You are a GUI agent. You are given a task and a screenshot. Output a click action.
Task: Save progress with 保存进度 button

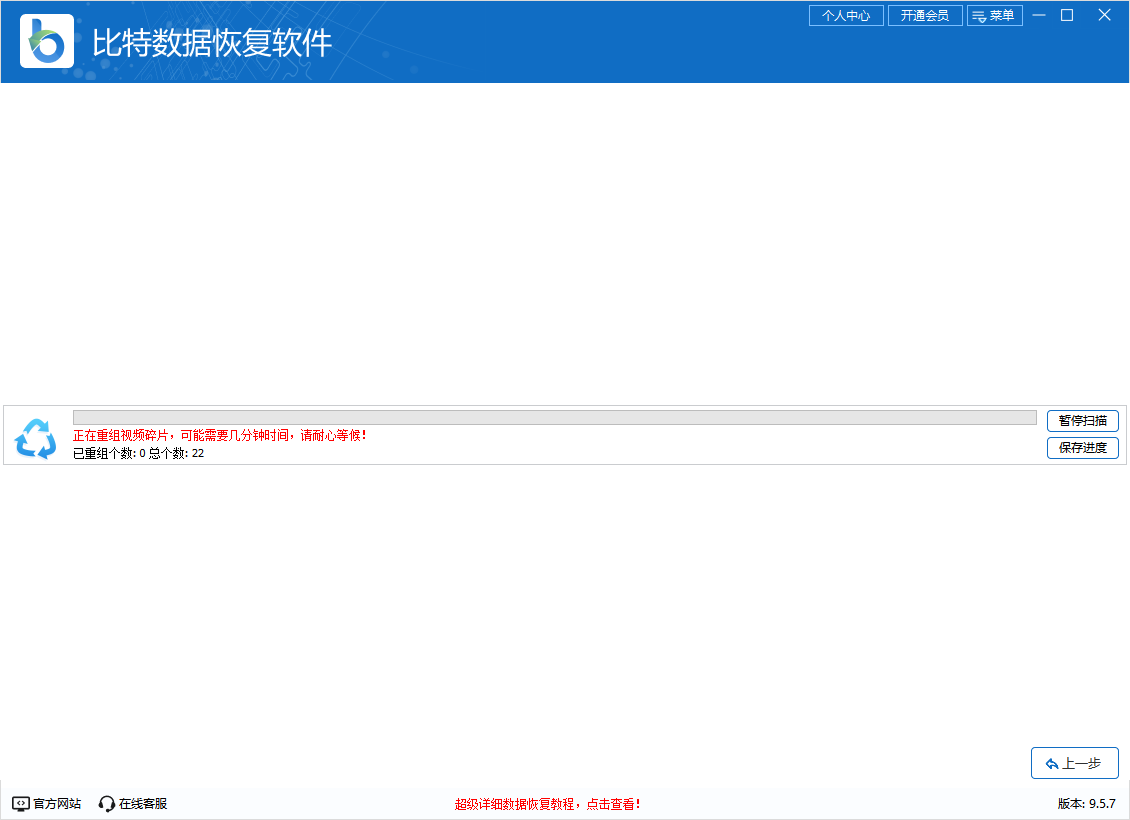point(1082,447)
